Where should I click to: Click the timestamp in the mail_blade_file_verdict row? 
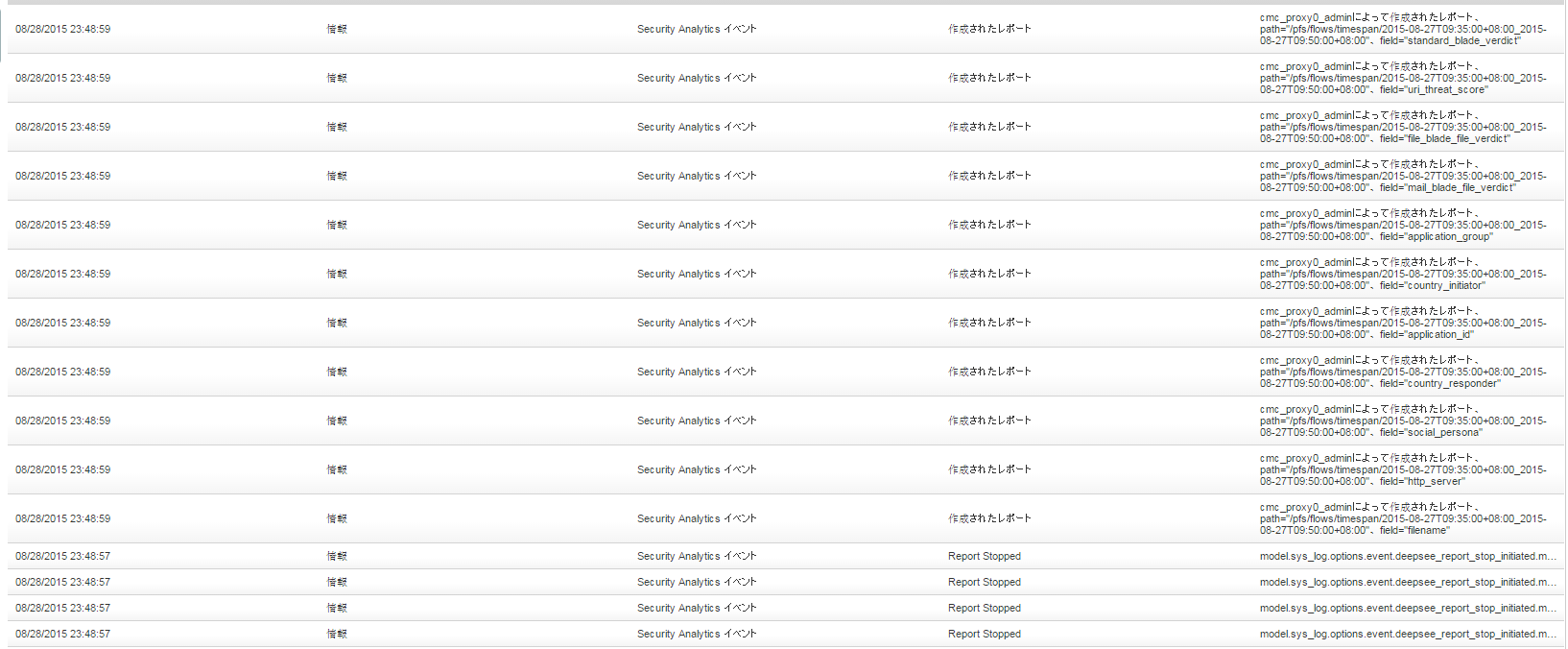pos(62,176)
